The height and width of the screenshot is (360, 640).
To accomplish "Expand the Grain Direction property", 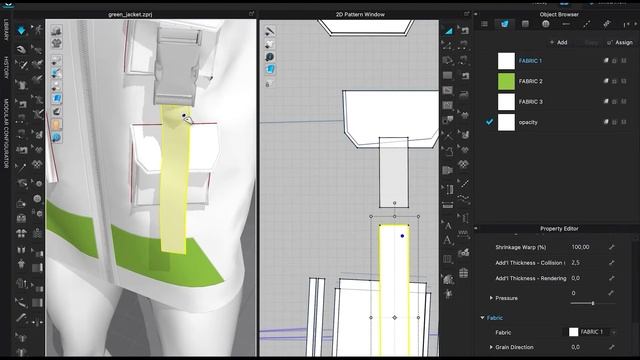I will click(491, 347).
